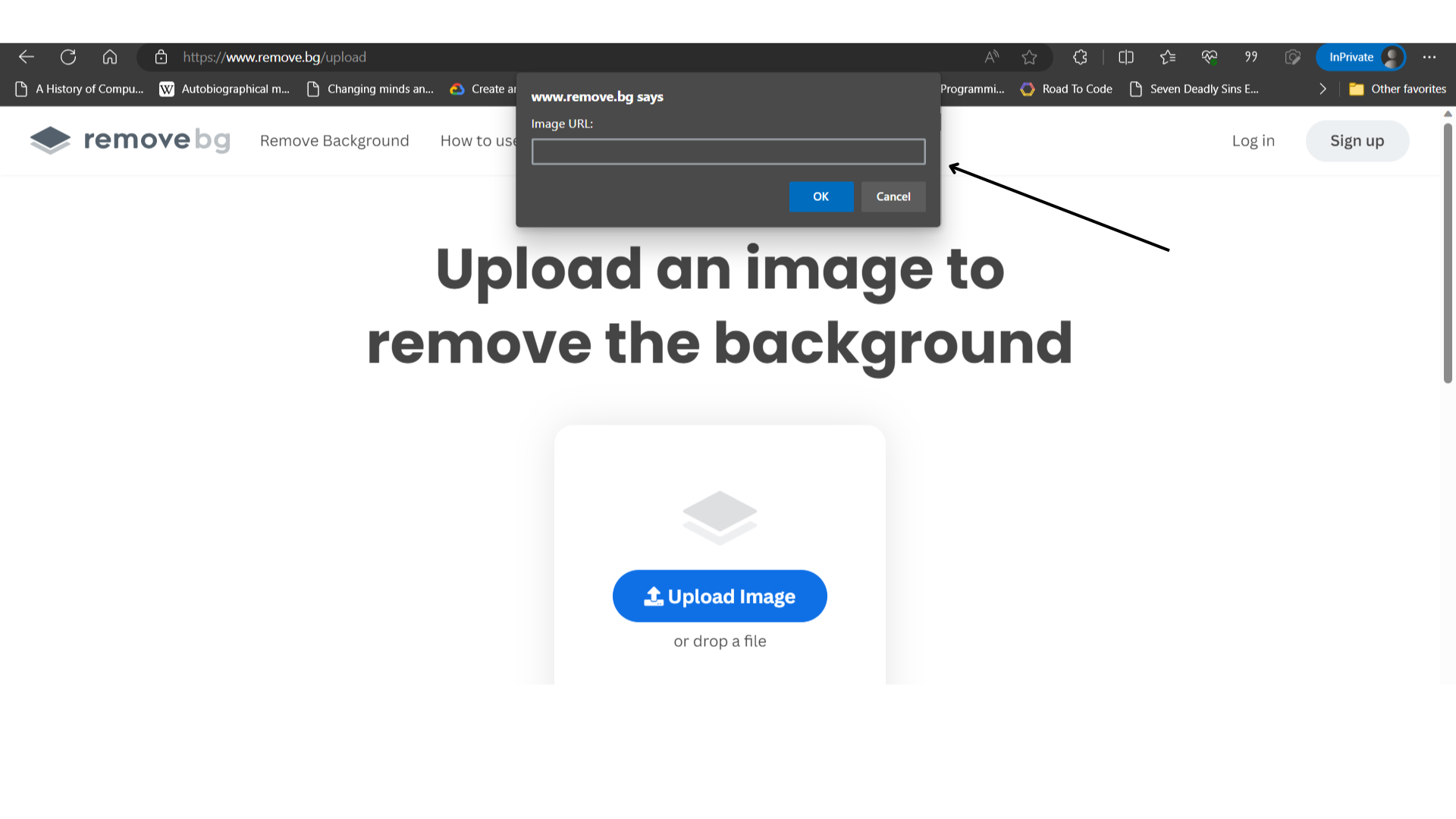Screen dimensions: 1456x819
Task: Click the Log in link
Action: pyautogui.click(x=1253, y=140)
